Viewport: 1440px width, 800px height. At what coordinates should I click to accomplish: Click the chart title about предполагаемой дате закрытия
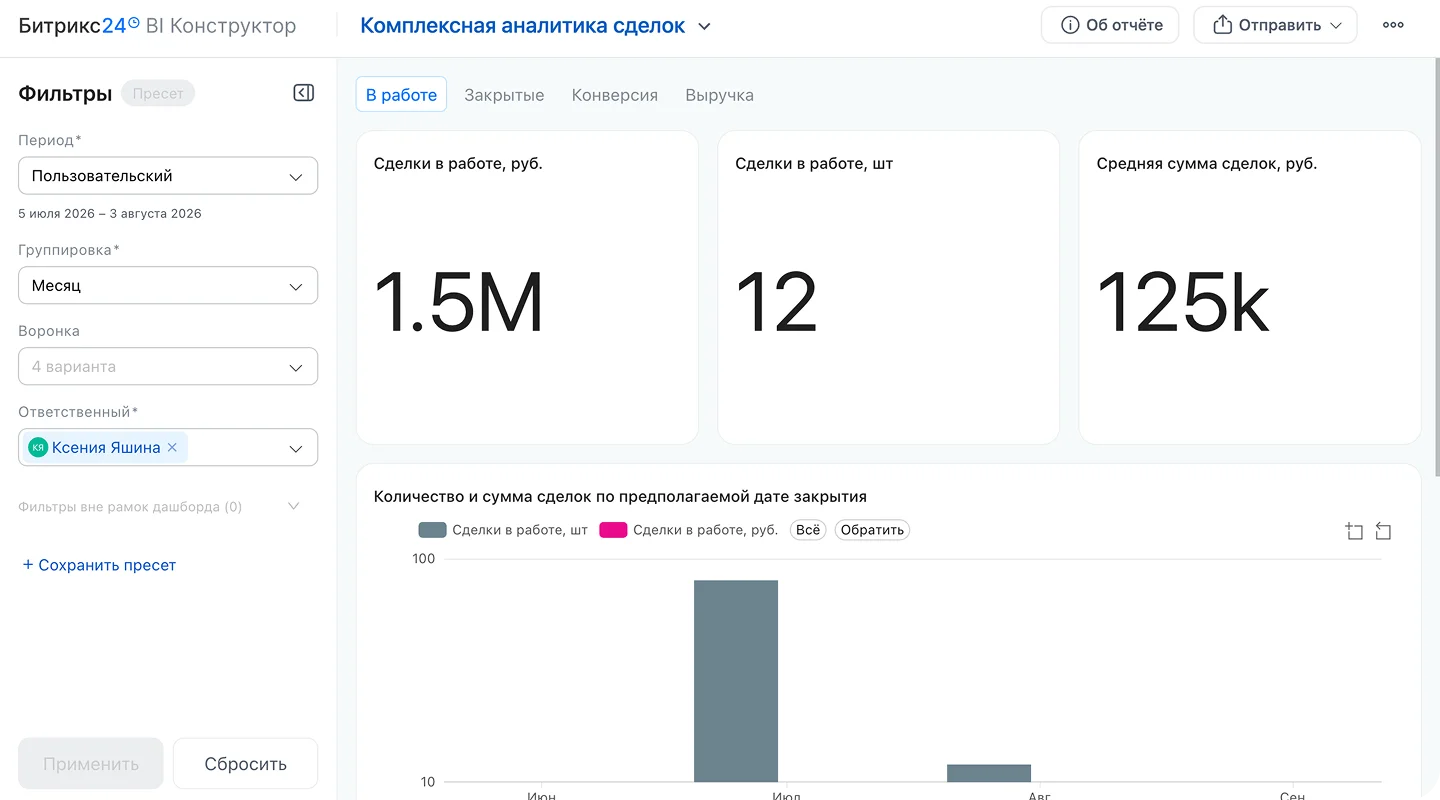click(620, 496)
